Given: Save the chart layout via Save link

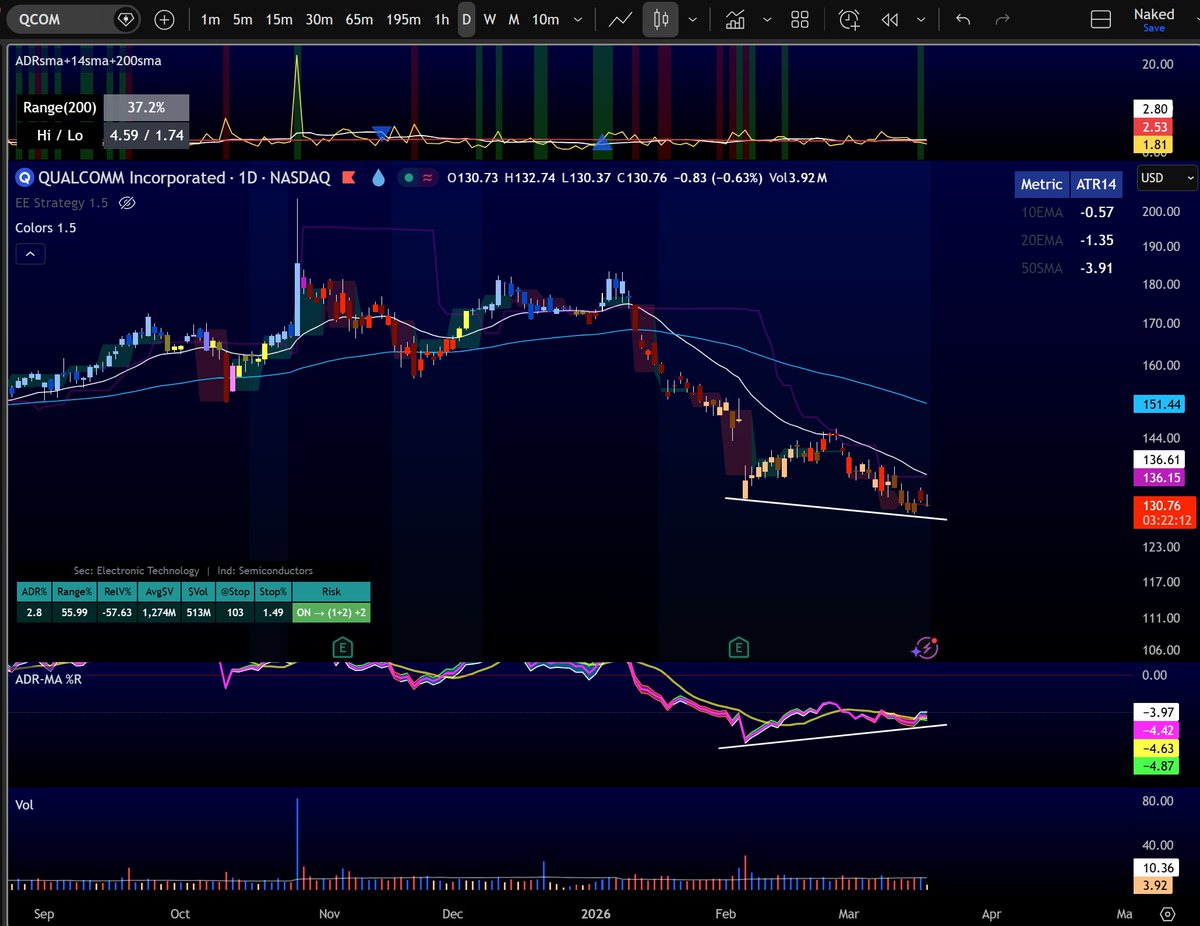Looking at the screenshot, I should click(x=1154, y=28).
